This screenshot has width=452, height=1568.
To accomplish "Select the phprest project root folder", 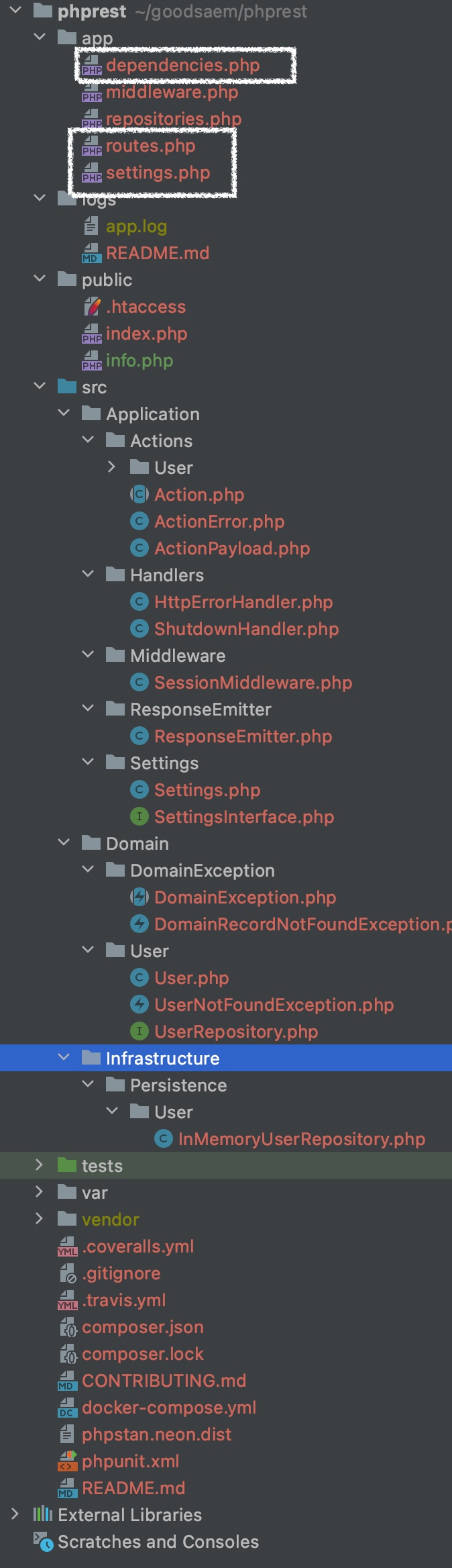I will pos(92,11).
